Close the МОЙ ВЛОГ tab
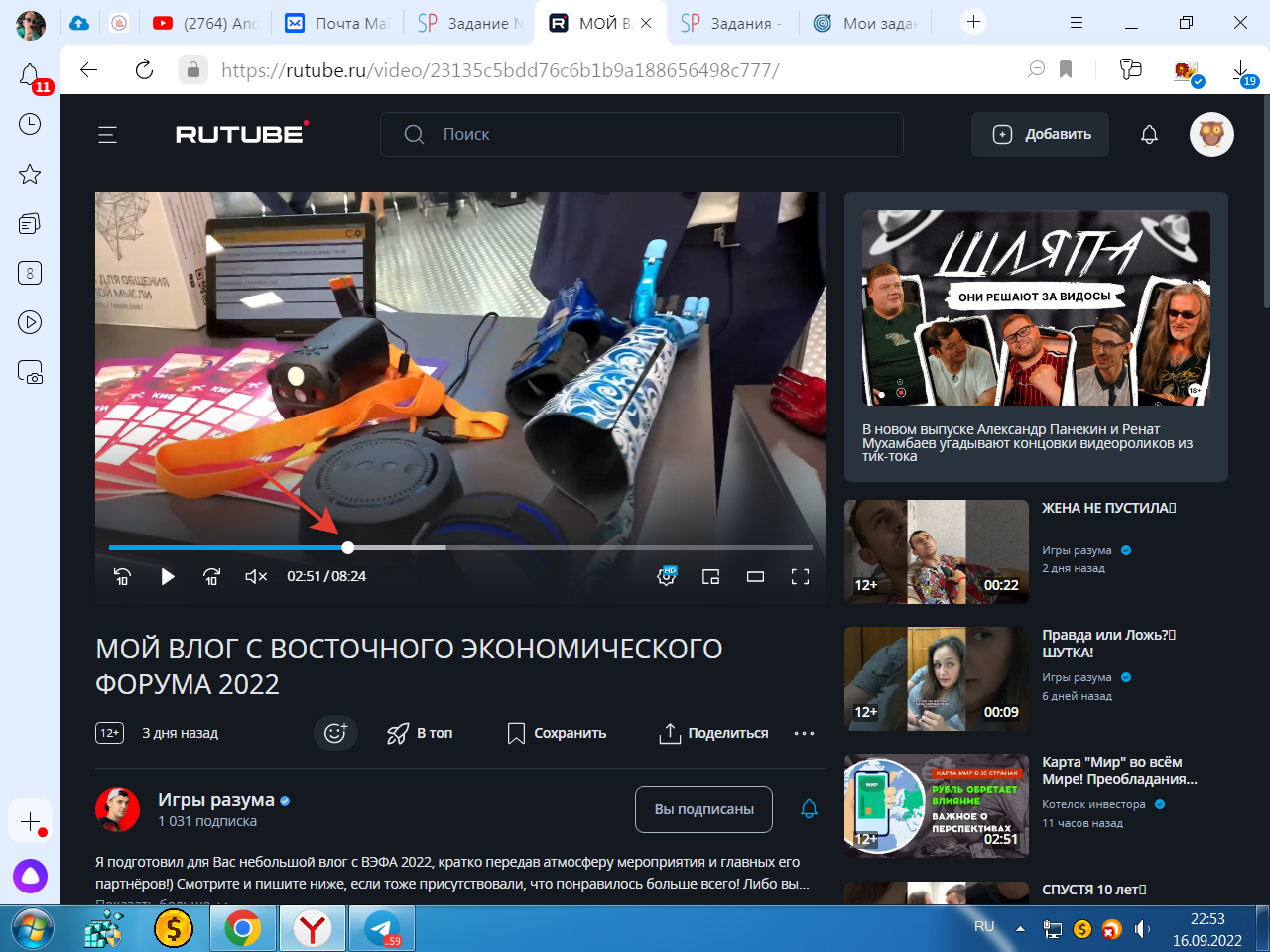 (x=646, y=23)
